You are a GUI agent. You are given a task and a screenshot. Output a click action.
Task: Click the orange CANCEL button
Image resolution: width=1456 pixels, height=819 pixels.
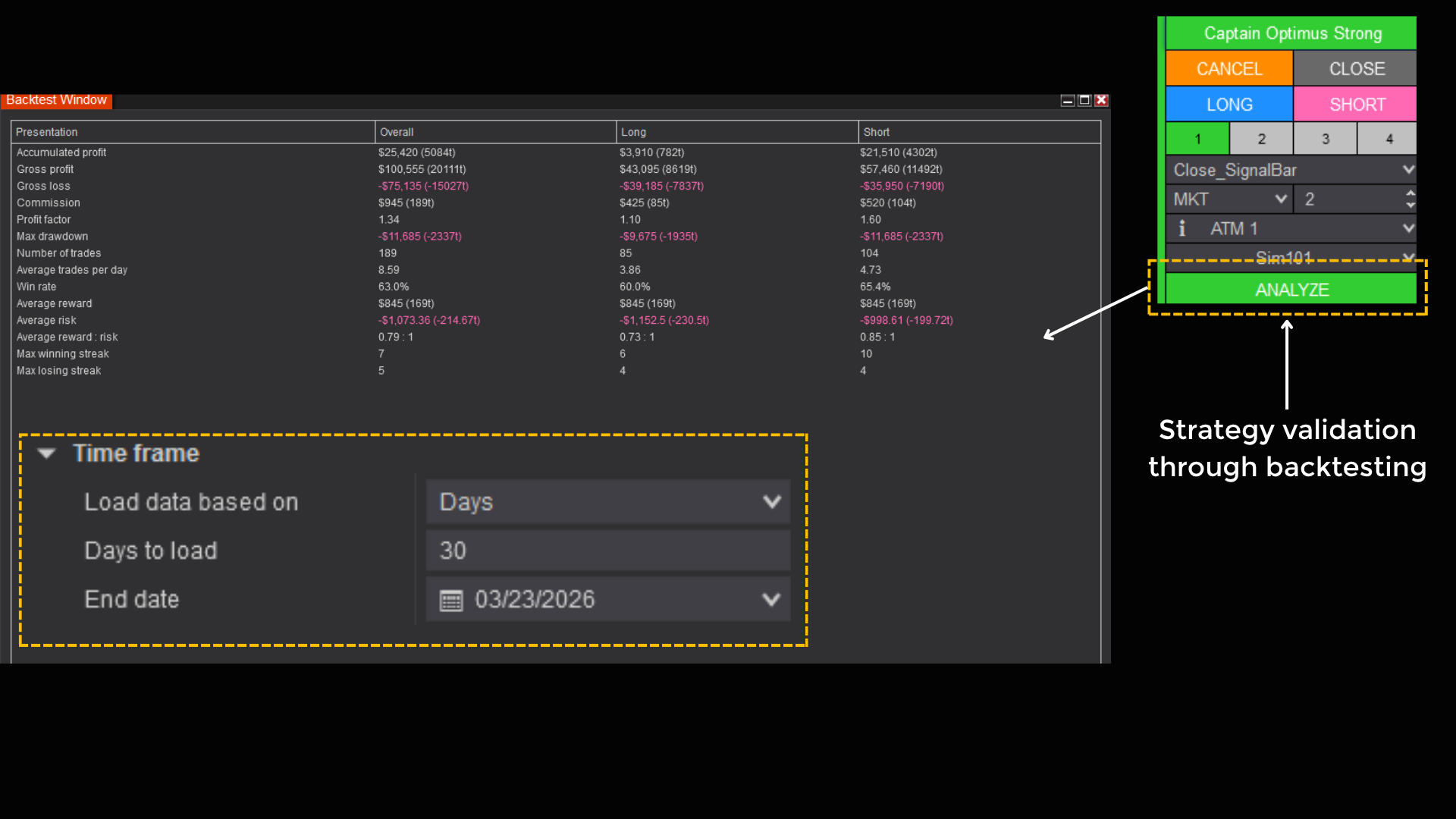[1229, 69]
